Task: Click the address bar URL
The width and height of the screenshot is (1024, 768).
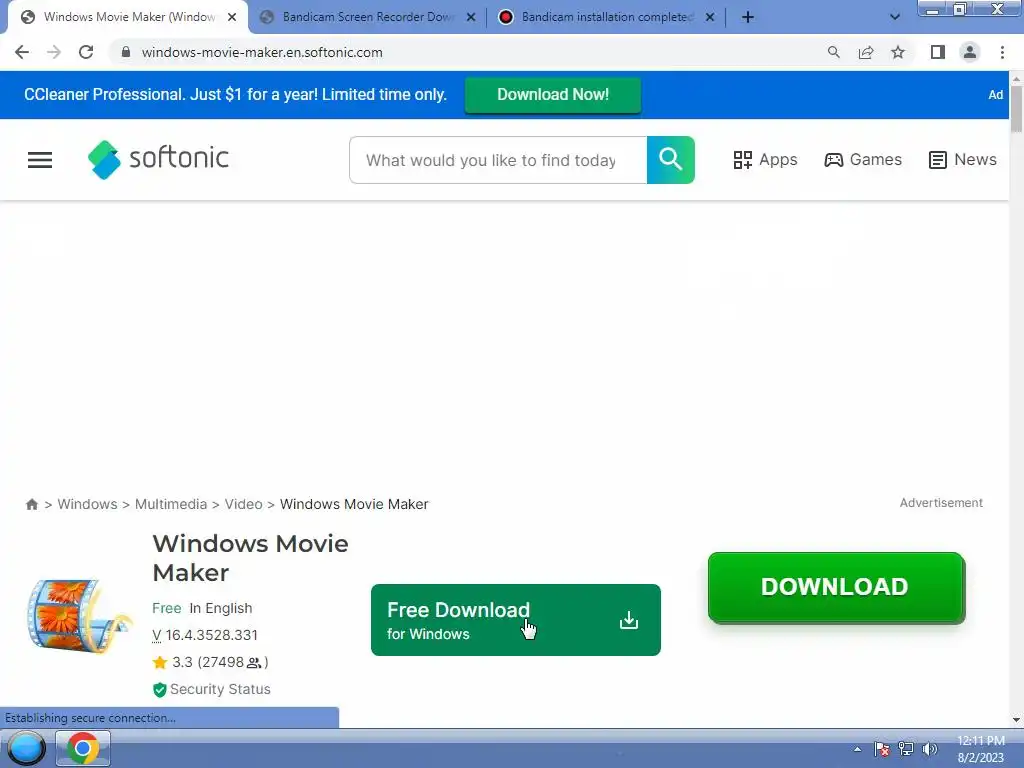Action: tap(262, 52)
